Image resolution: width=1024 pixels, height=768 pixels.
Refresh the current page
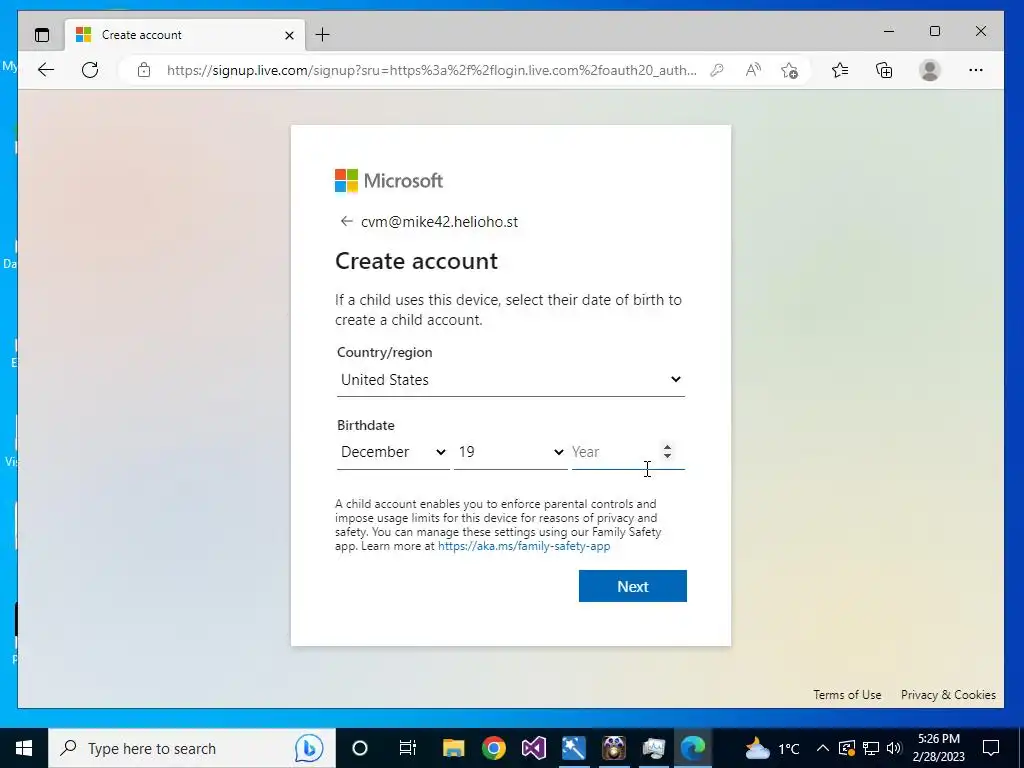coord(90,70)
